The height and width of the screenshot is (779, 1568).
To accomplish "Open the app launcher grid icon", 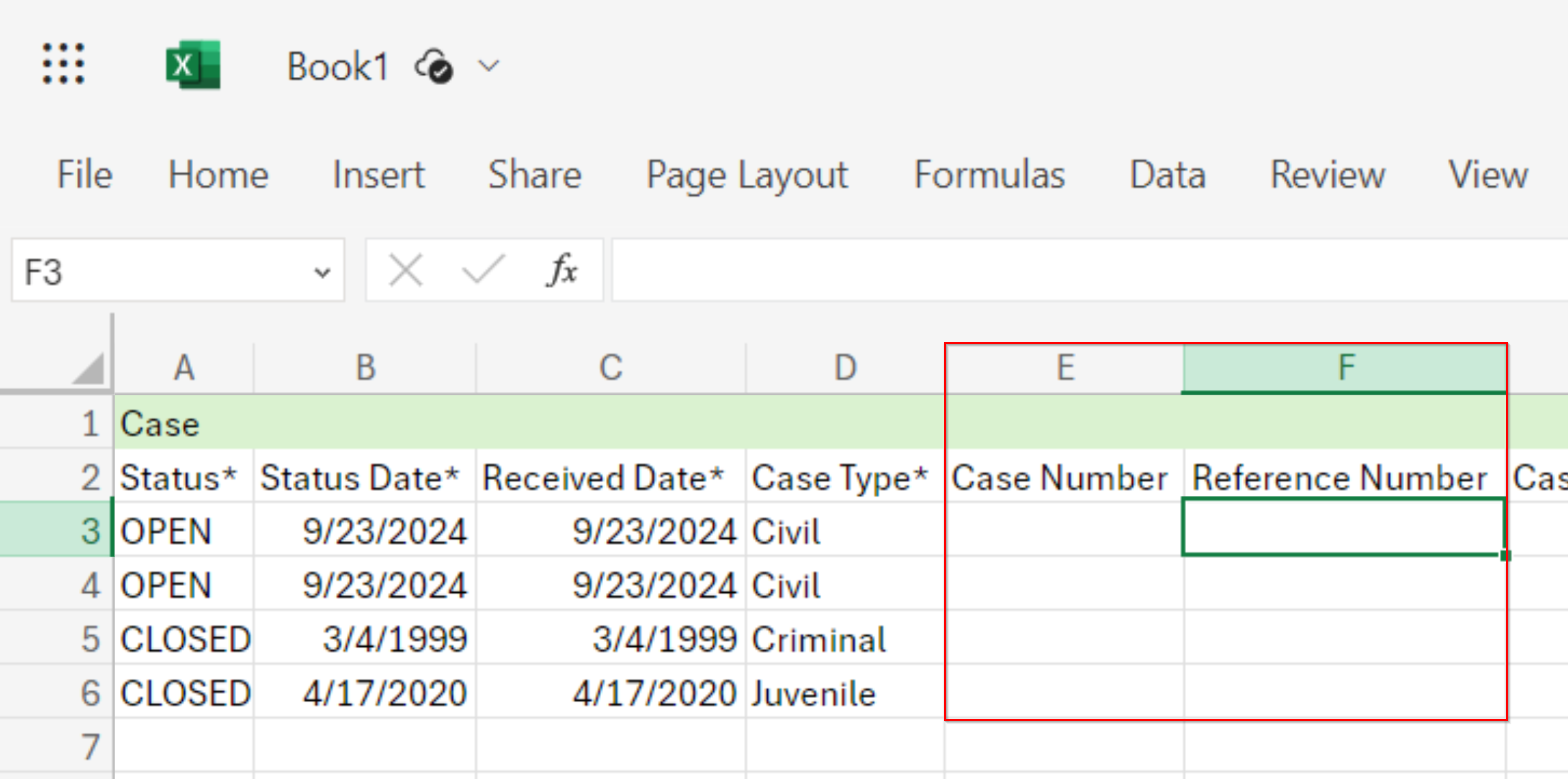I will (64, 65).
